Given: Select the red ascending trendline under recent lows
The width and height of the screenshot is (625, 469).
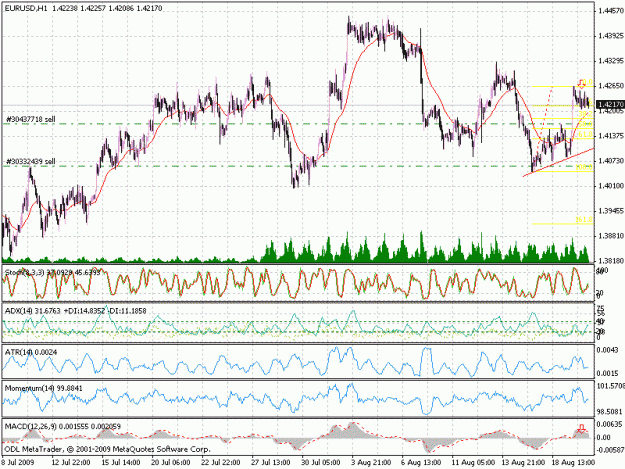Looking at the screenshot, I should coord(558,162).
